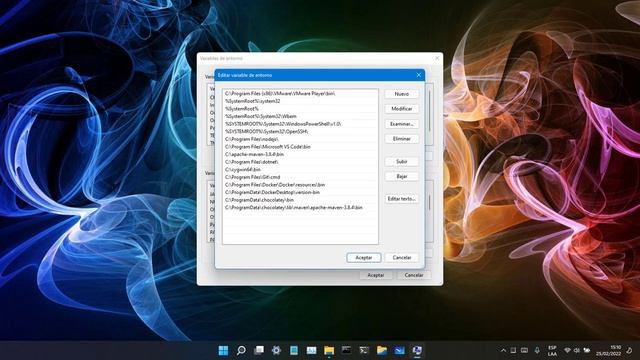
Task: Open the notification moon icon
Action: tap(630, 351)
